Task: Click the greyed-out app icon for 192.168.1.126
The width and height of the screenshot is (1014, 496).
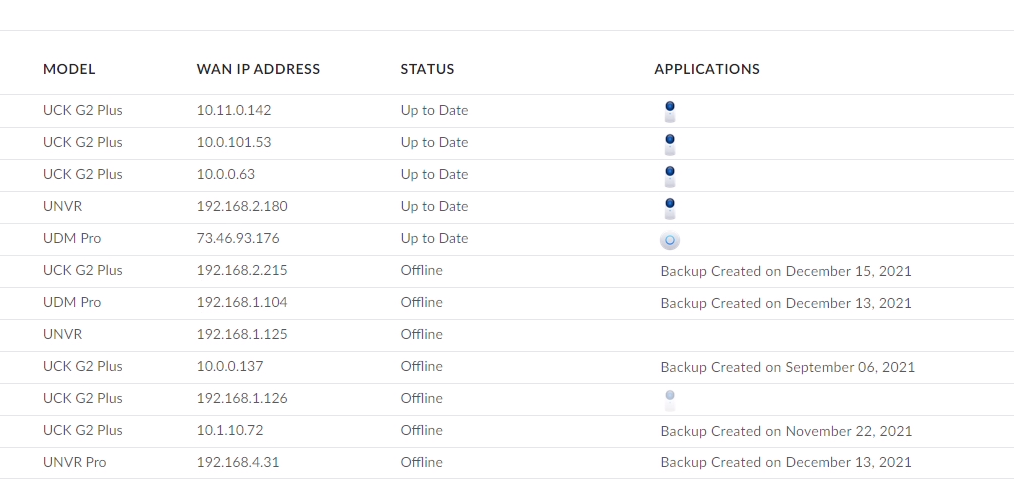Action: coord(670,399)
